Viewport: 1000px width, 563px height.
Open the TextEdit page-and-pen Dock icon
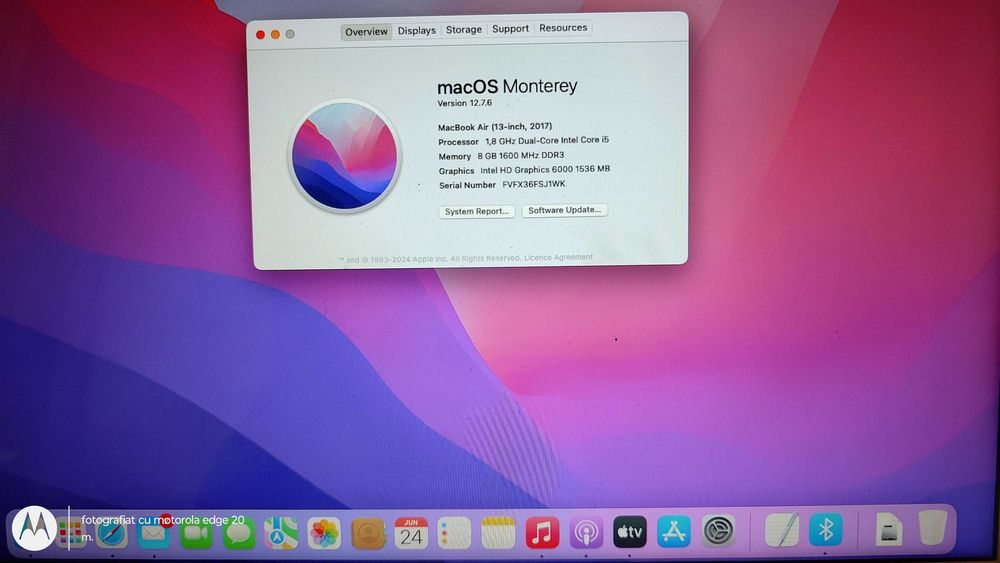point(782,530)
